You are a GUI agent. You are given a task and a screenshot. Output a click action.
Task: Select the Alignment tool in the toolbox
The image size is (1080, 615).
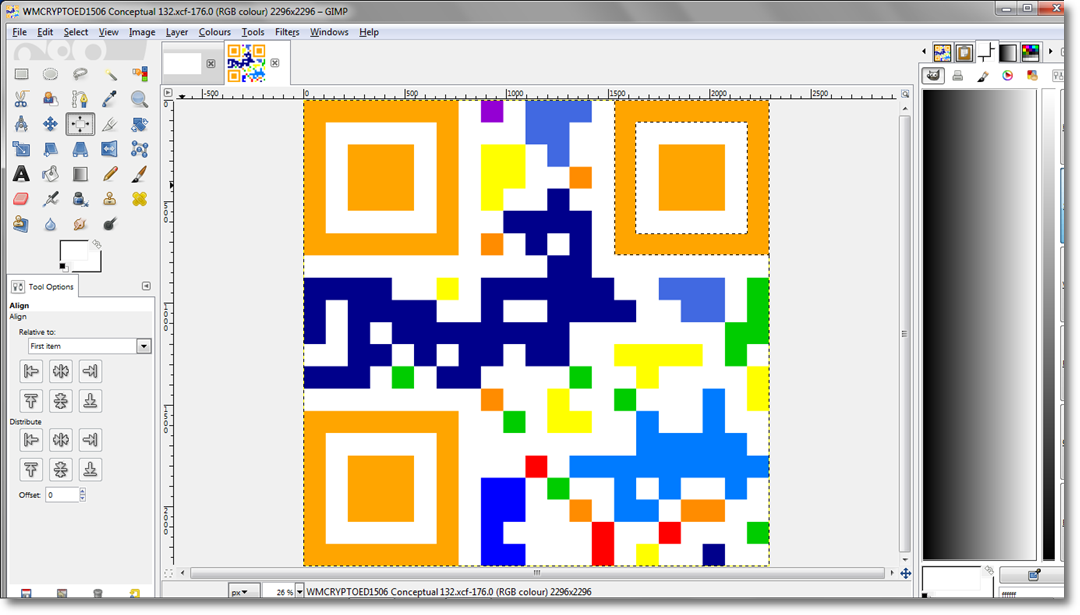[x=80, y=124]
